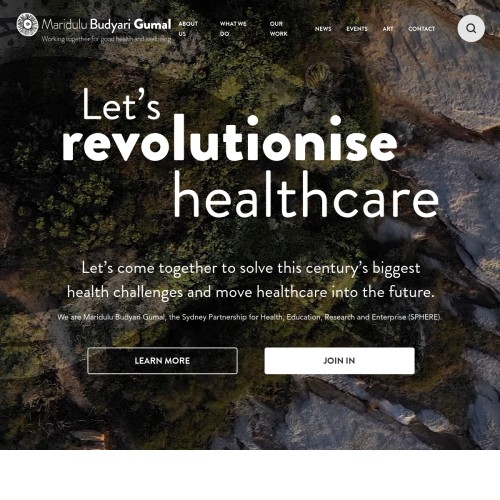Click the 'healthcare' headline word
Screen dimensions: 500x500
click(x=306, y=194)
